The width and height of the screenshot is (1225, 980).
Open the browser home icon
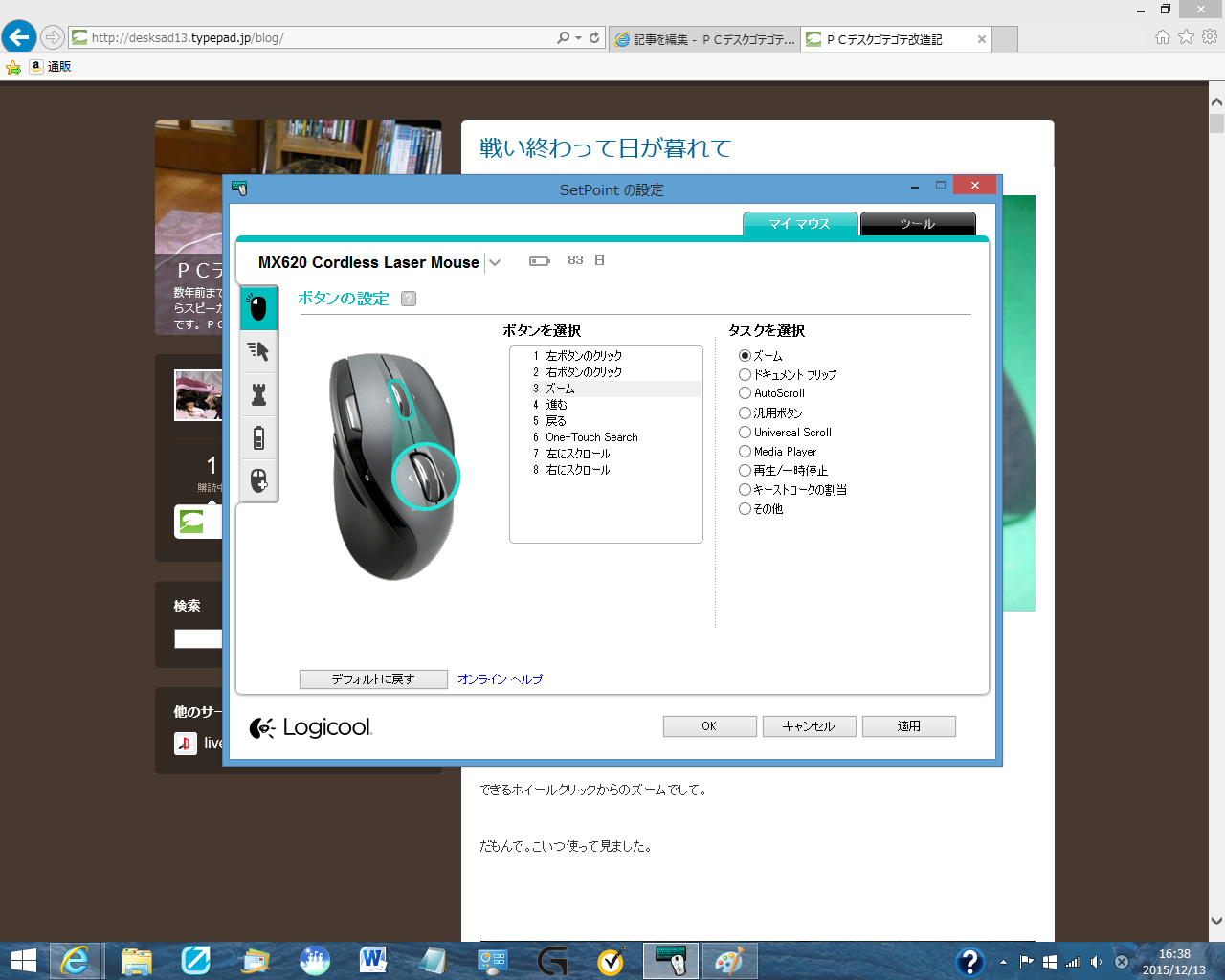point(1163,37)
